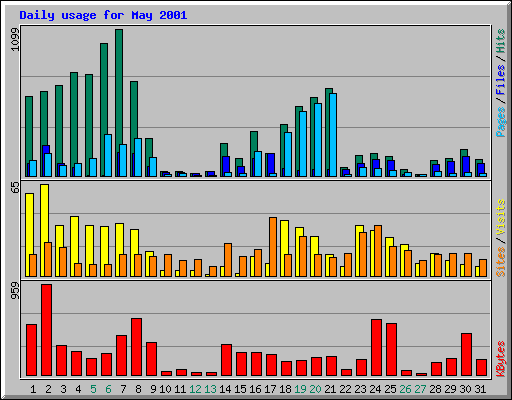Viewport: 512px width, 400px height.
Task: Click the red KBytes bar for day 14
Action: click(x=227, y=360)
